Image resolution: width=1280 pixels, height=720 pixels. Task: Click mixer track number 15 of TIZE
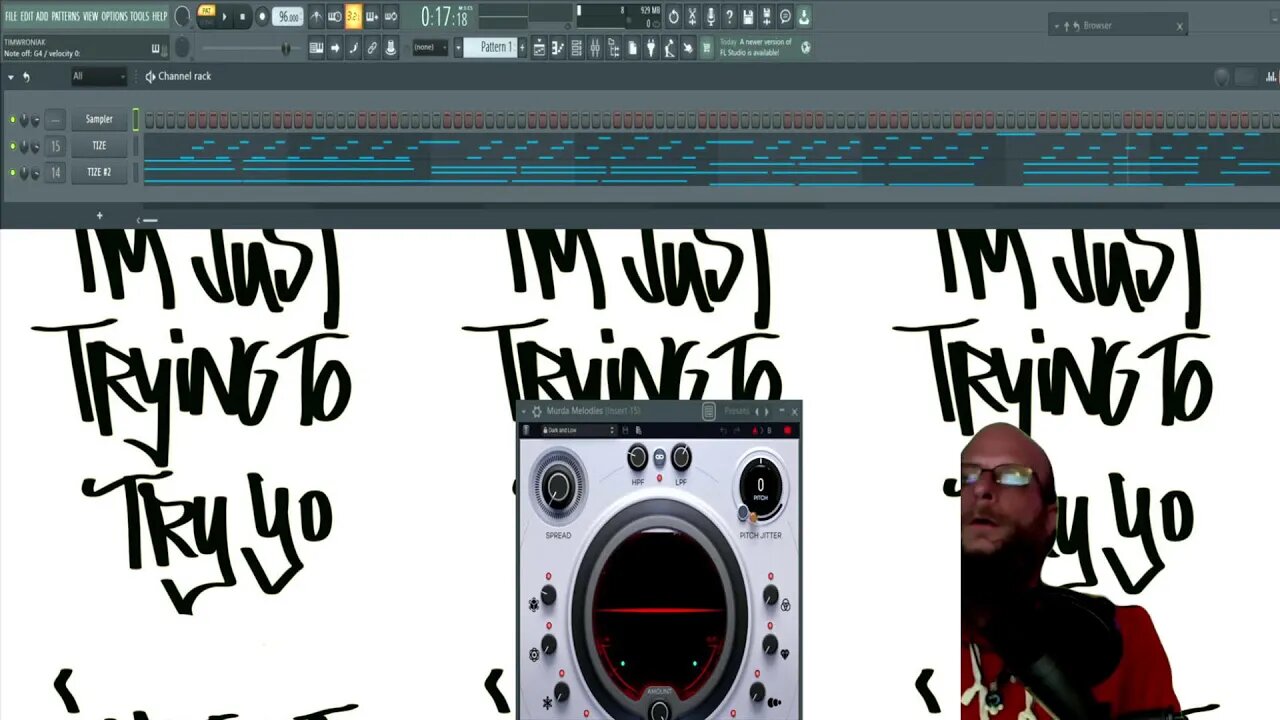coord(55,146)
